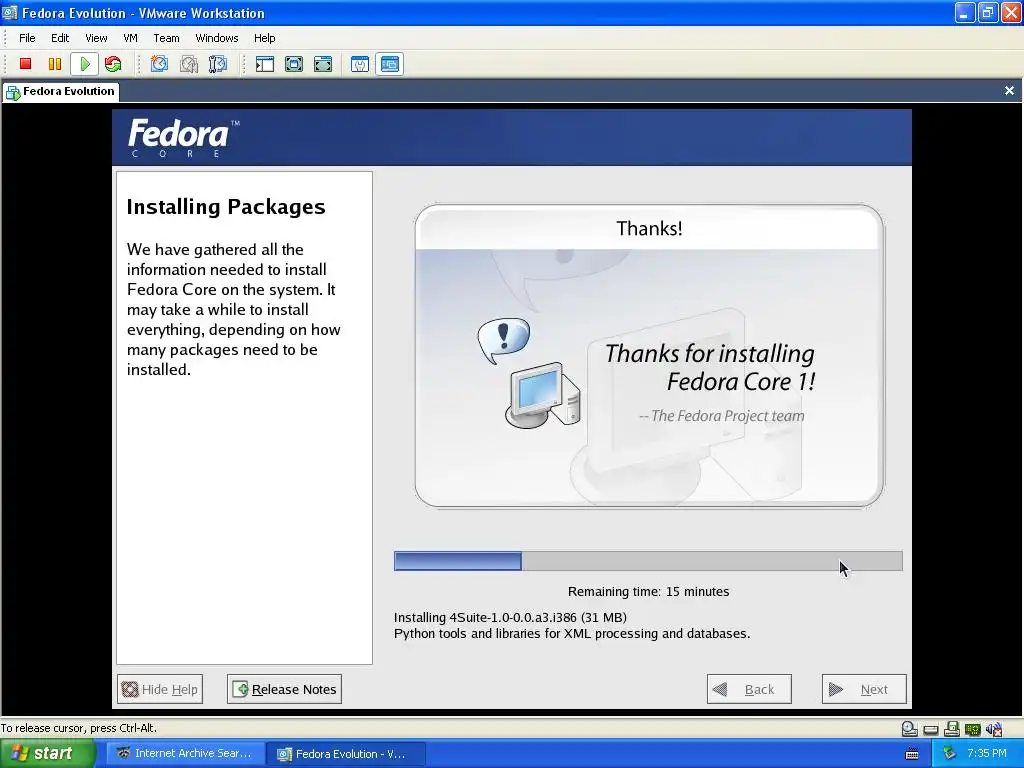Click the hard disk device status icon

point(931,729)
